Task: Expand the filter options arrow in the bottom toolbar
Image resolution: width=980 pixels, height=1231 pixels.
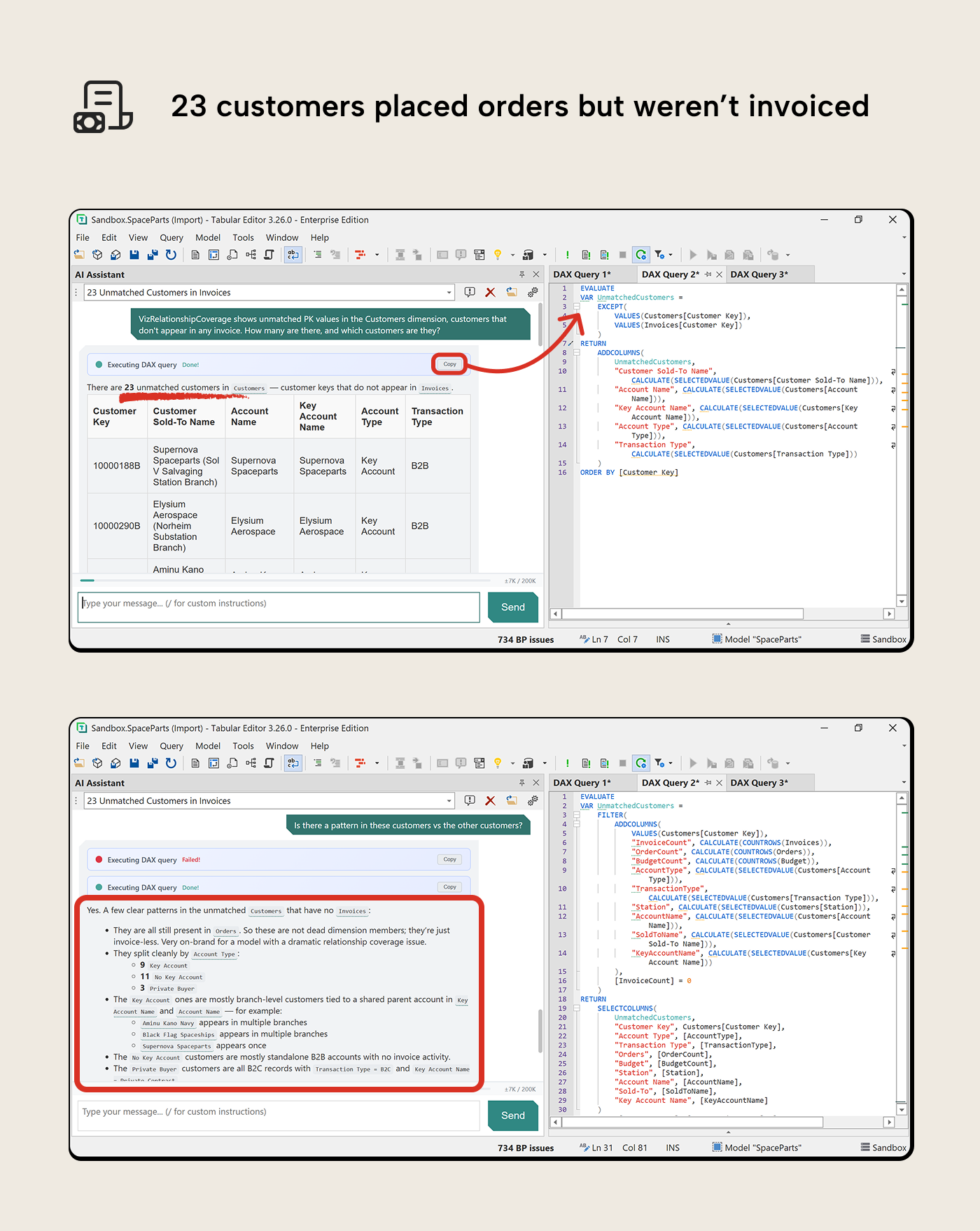Action: [671, 763]
